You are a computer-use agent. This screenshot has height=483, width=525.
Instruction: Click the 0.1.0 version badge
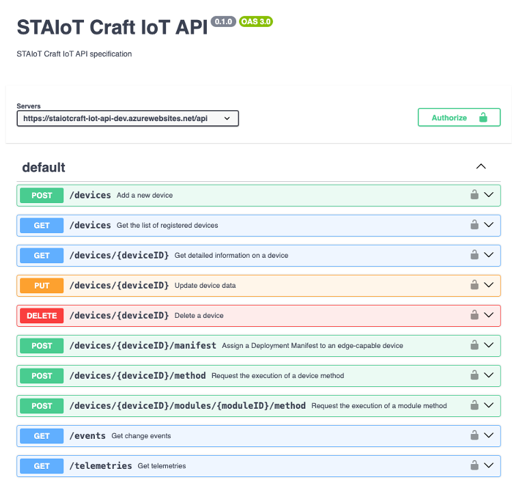223,22
